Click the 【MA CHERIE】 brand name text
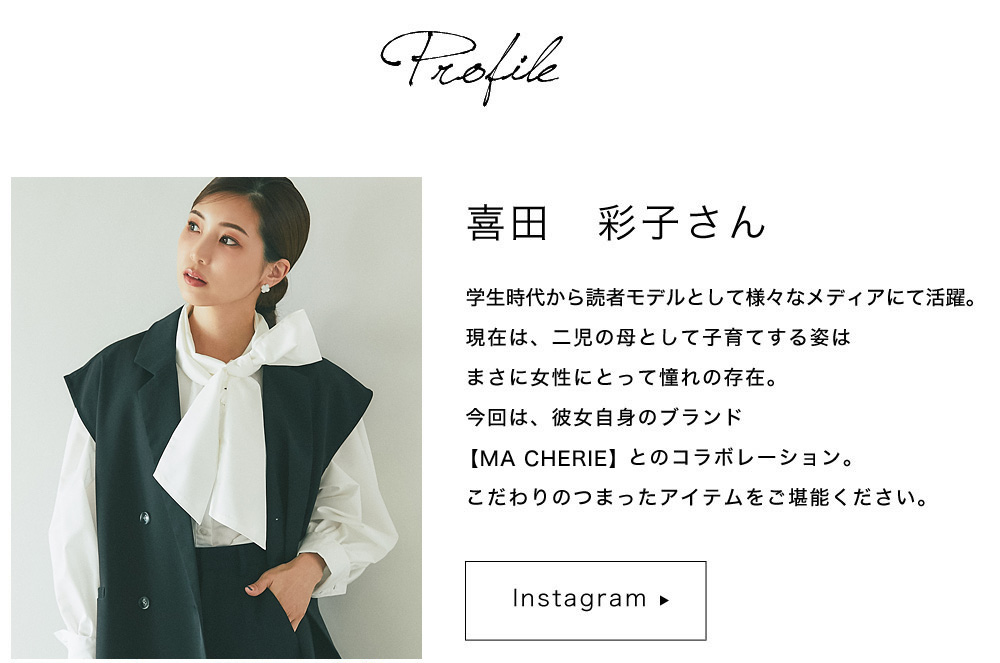 (543, 458)
